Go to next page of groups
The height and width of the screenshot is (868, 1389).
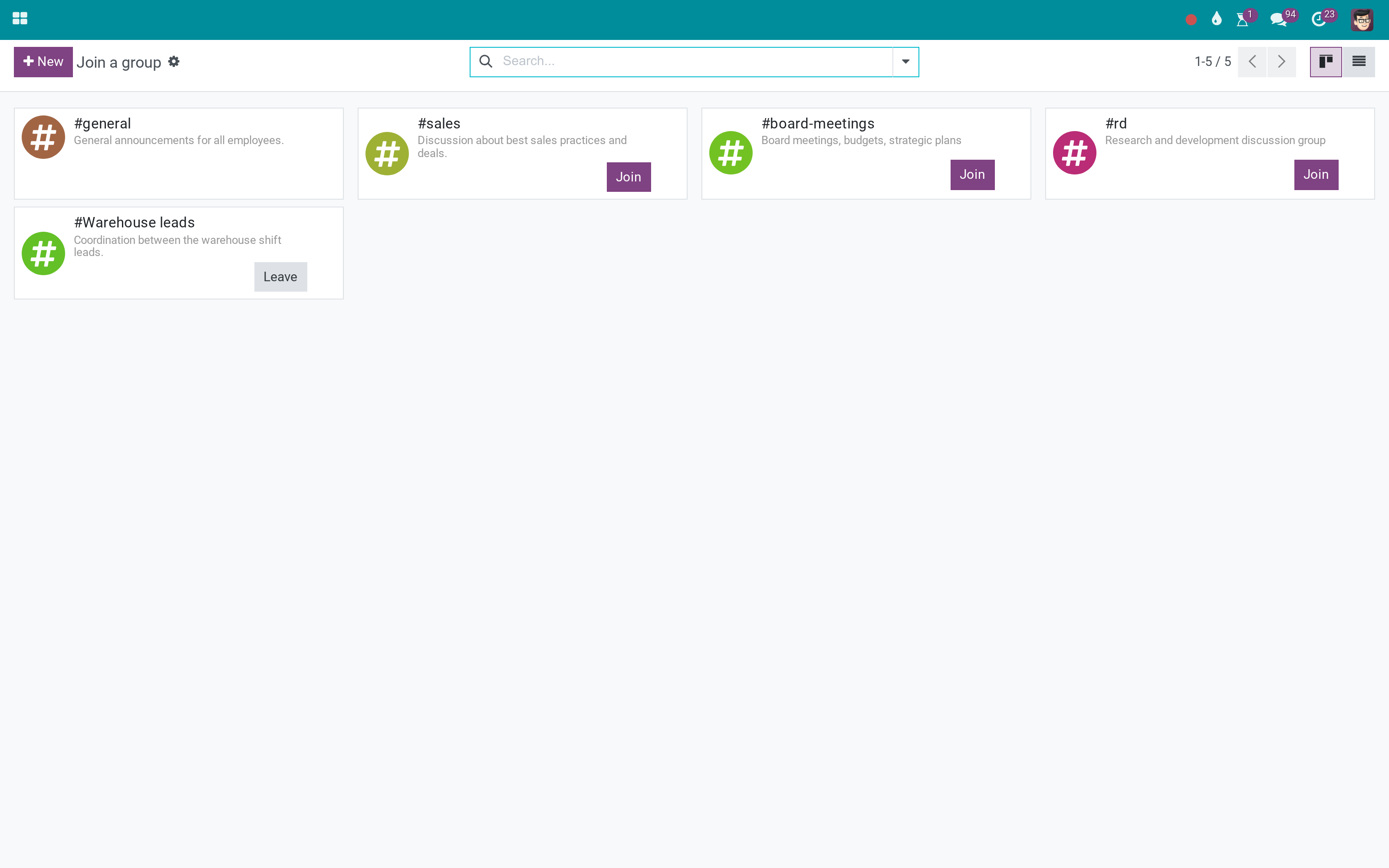click(1282, 62)
